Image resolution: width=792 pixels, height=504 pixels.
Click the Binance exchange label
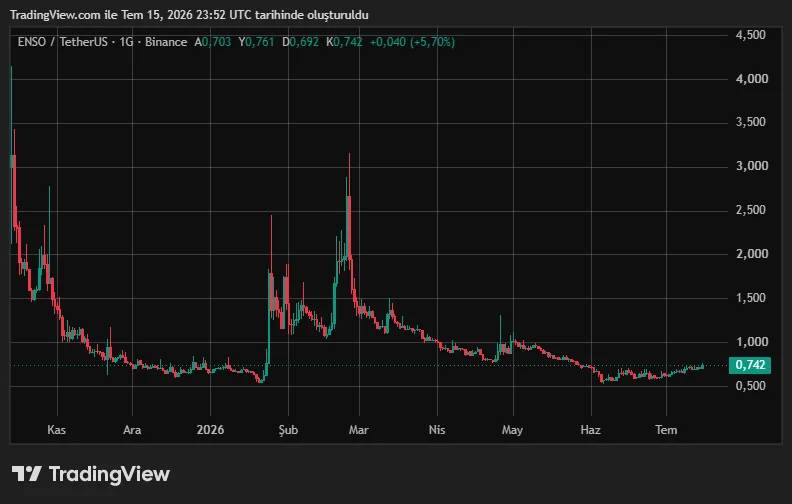pos(166,42)
